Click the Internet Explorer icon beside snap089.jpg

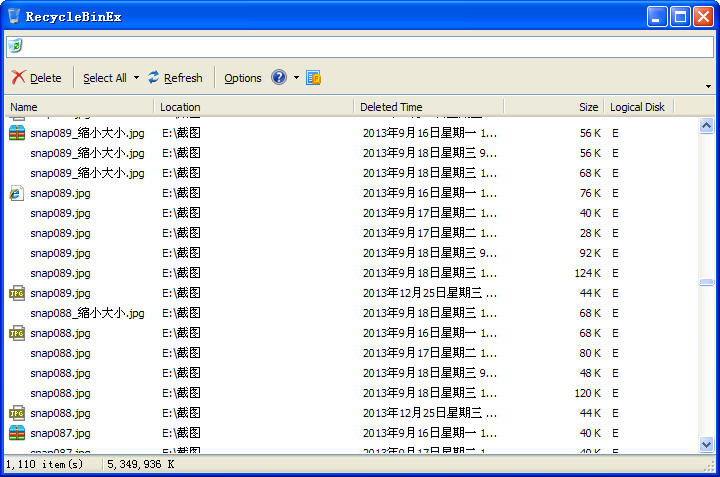[x=17, y=193]
